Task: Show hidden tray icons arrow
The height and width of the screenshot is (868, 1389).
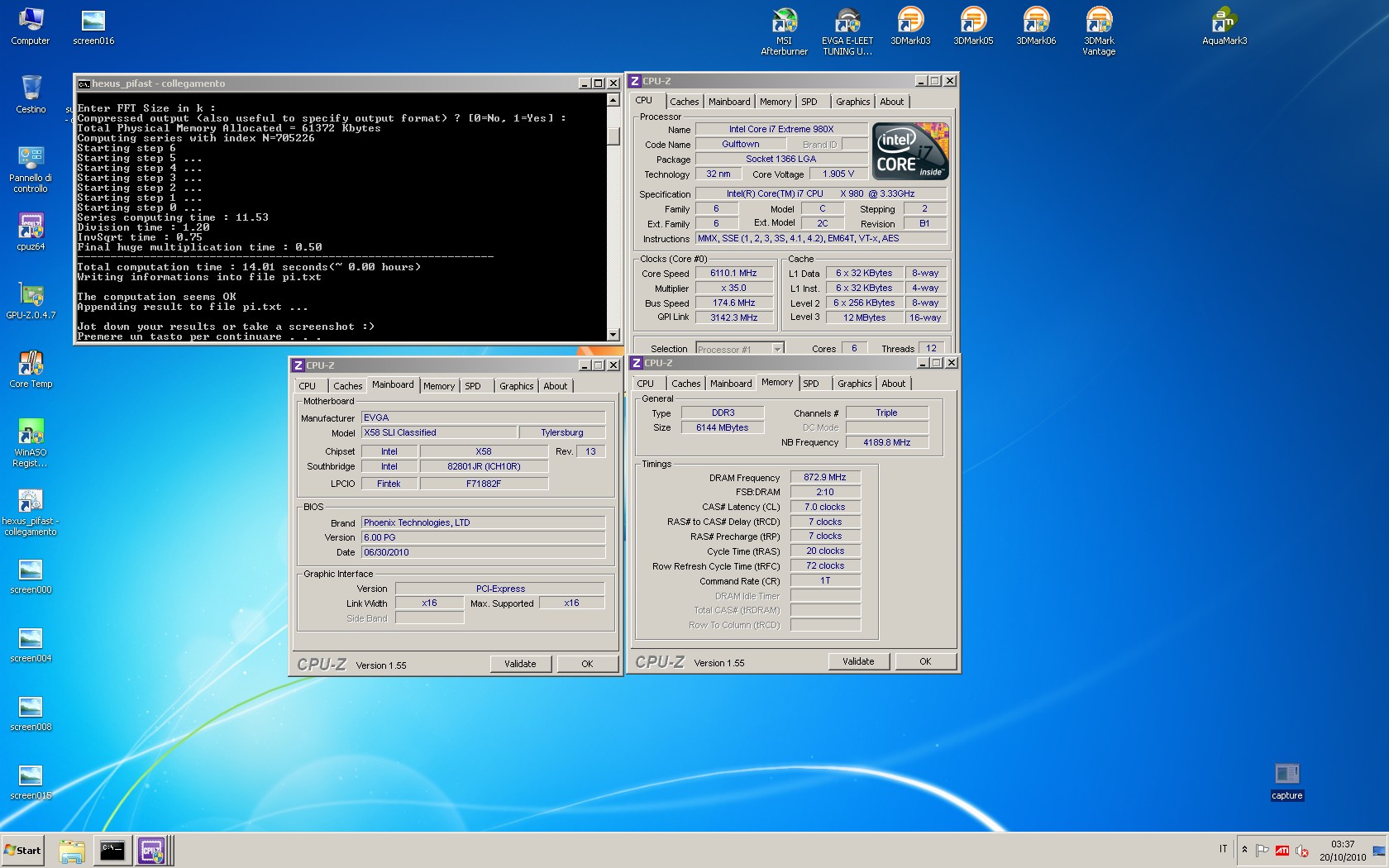Action: (1244, 850)
